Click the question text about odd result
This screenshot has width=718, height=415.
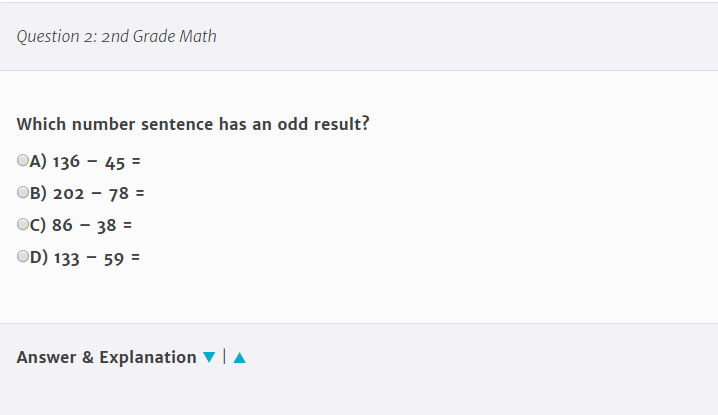[193, 125]
